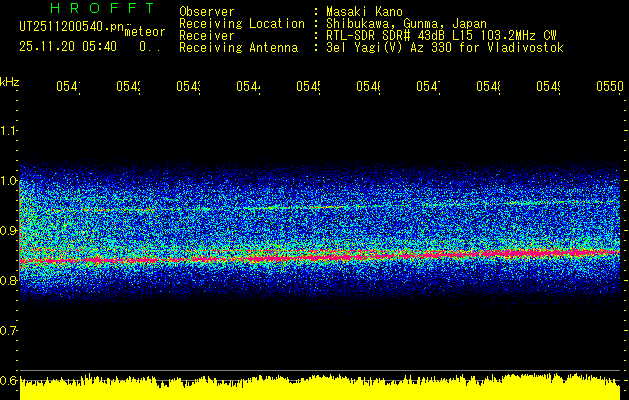This screenshot has height=400, width=629.
Task: Click the word meteor under the file name
Action: click(x=145, y=32)
